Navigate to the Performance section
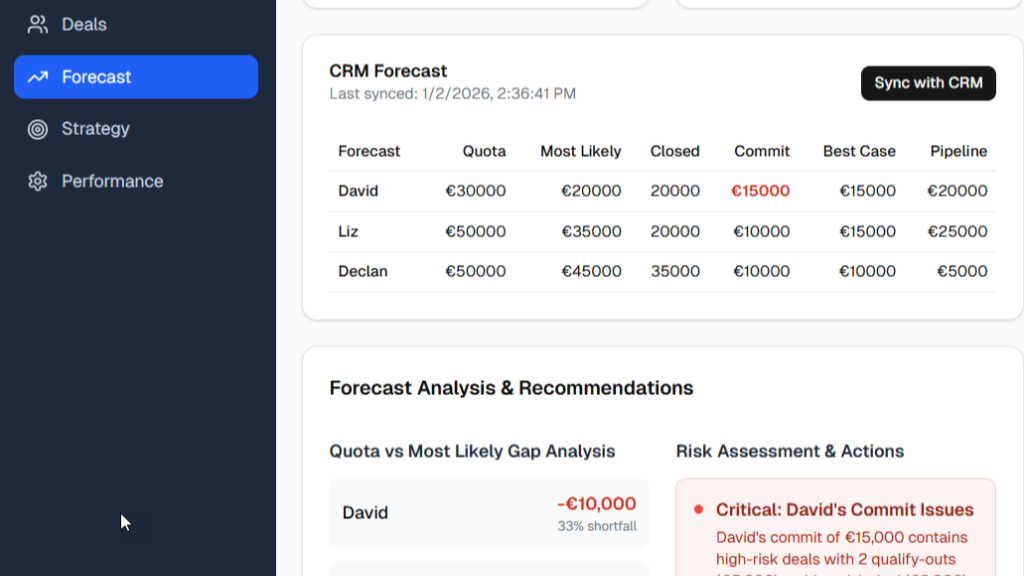 [111, 181]
